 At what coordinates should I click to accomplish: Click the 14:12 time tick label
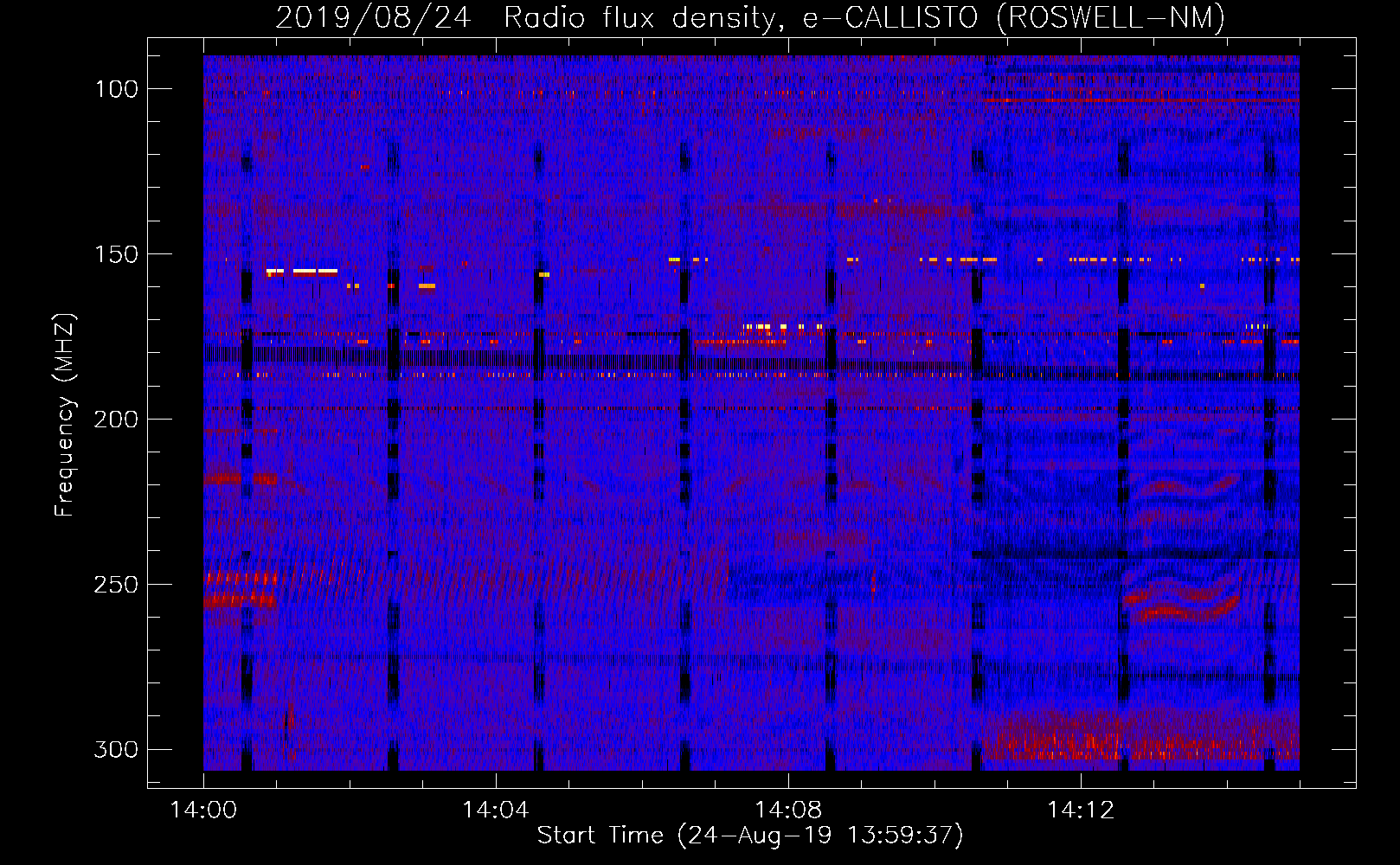(x=1081, y=811)
